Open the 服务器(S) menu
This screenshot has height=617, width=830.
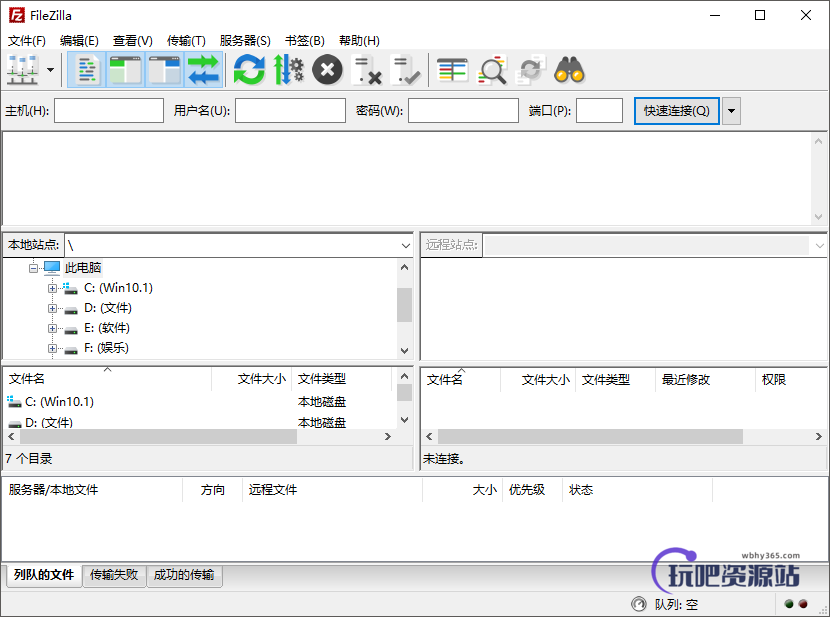point(245,41)
